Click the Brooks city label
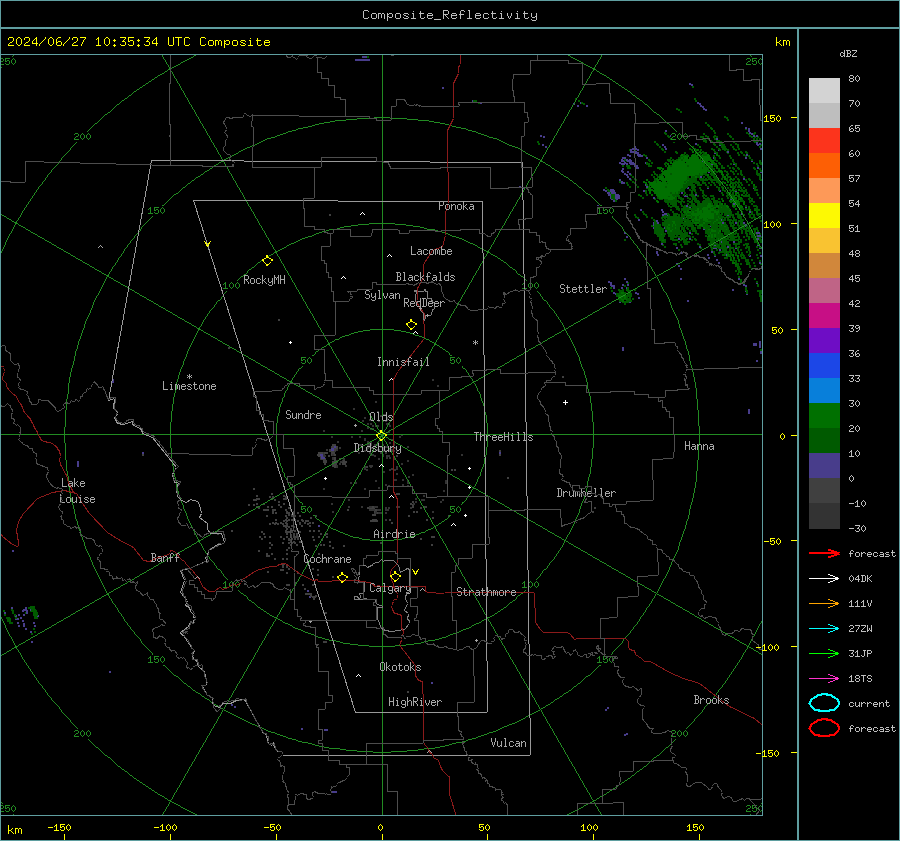 711,700
